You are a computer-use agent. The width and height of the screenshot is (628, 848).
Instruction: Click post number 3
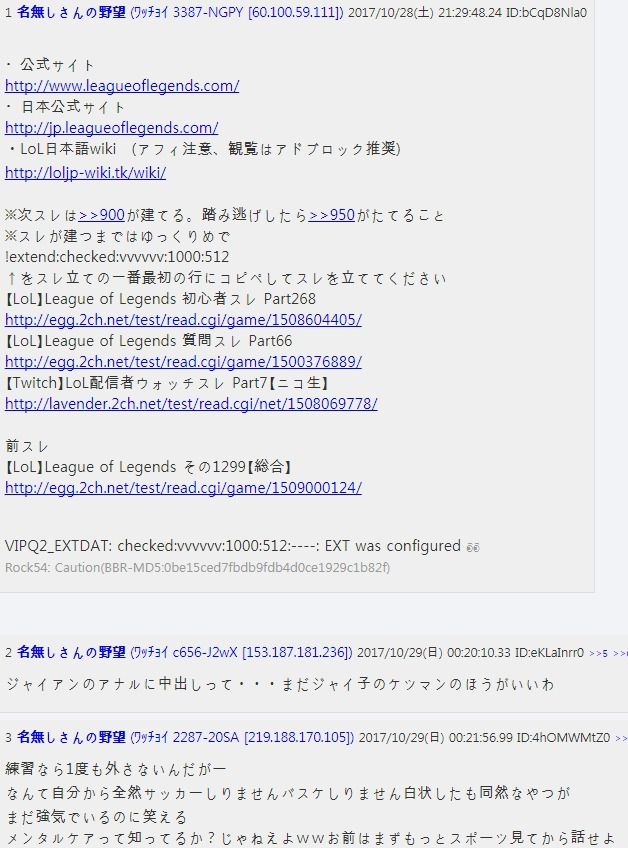point(9,738)
